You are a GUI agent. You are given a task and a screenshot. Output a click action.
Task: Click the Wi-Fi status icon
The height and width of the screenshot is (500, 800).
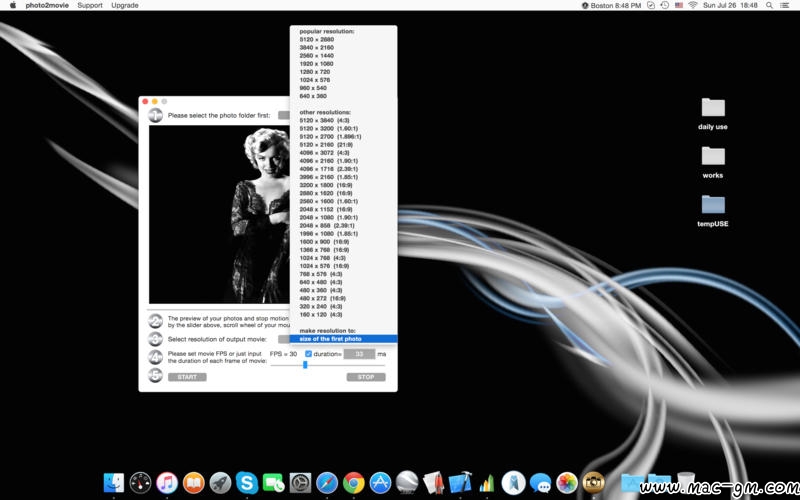coord(692,5)
